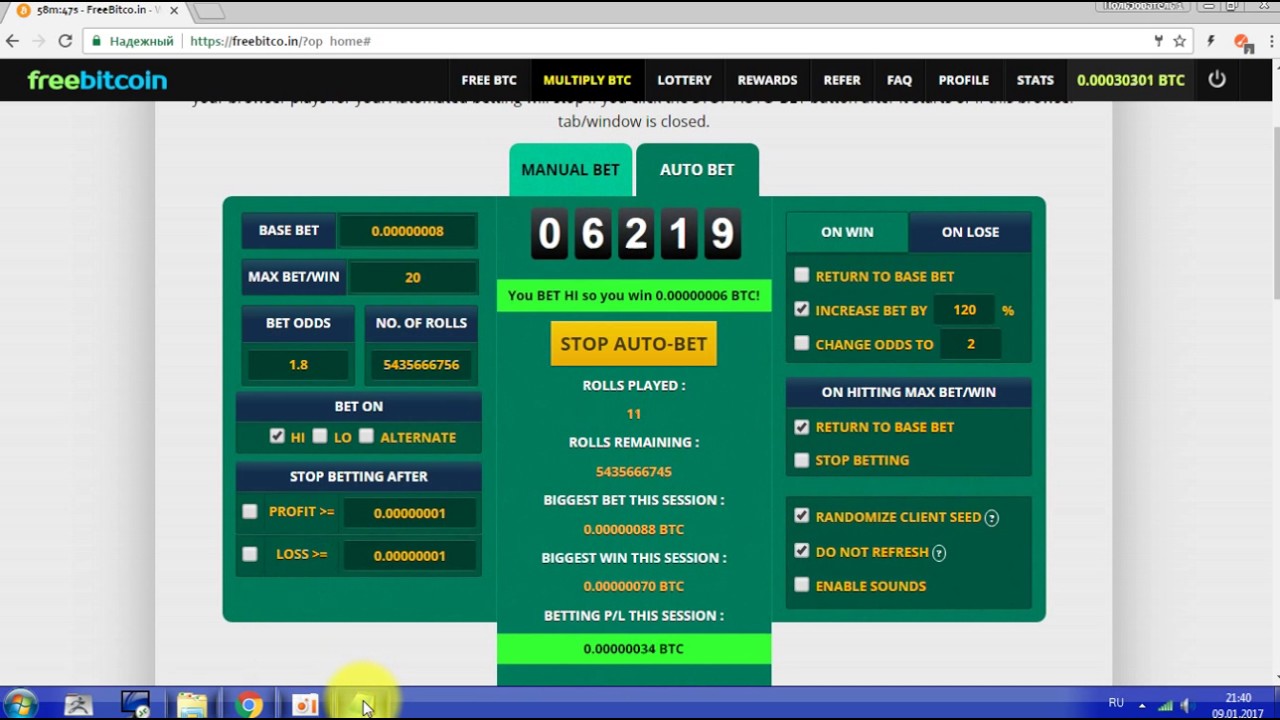Close the FreeBitco.in browser tab
This screenshot has height=720, width=1280.
(174, 11)
